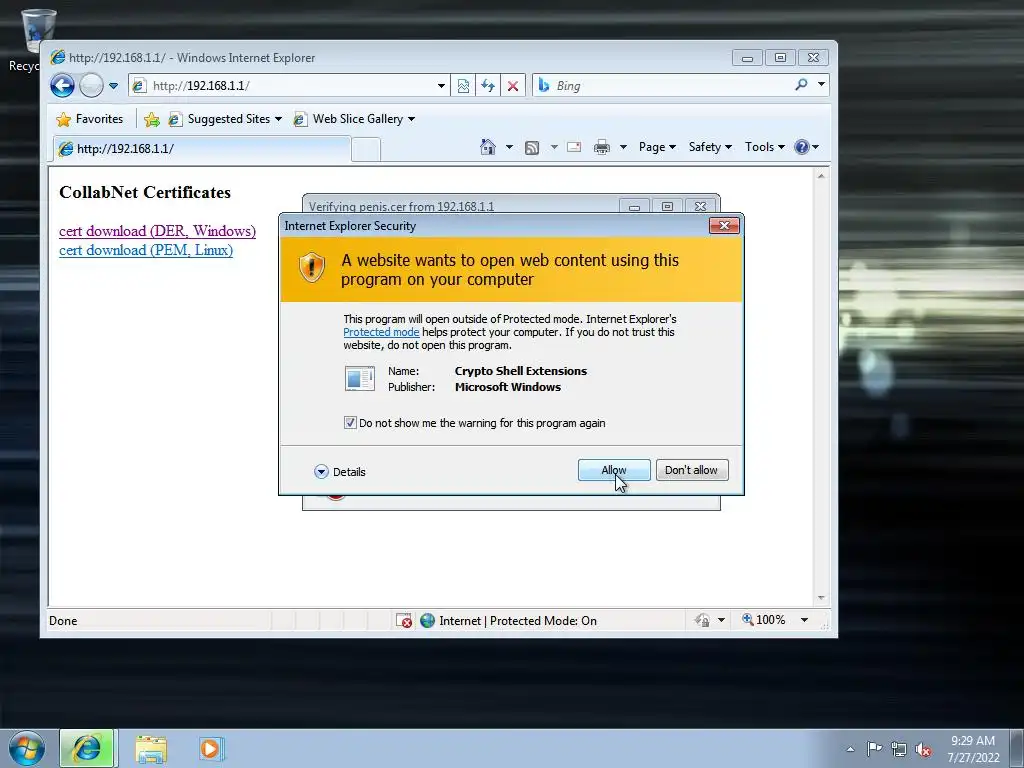Image resolution: width=1024 pixels, height=768 pixels.
Task: Open the Page menu
Action: pos(657,147)
